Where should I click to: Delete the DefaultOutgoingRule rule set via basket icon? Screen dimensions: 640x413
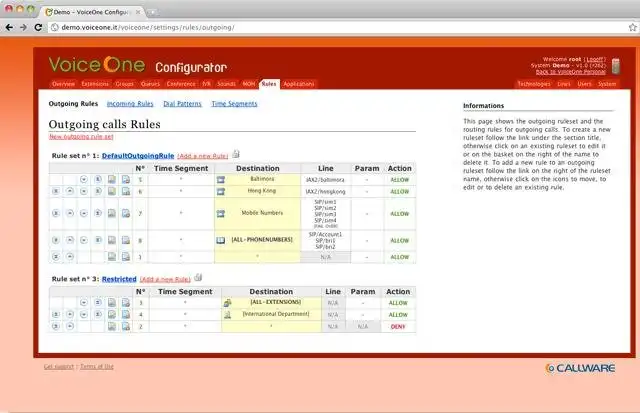(x=236, y=154)
